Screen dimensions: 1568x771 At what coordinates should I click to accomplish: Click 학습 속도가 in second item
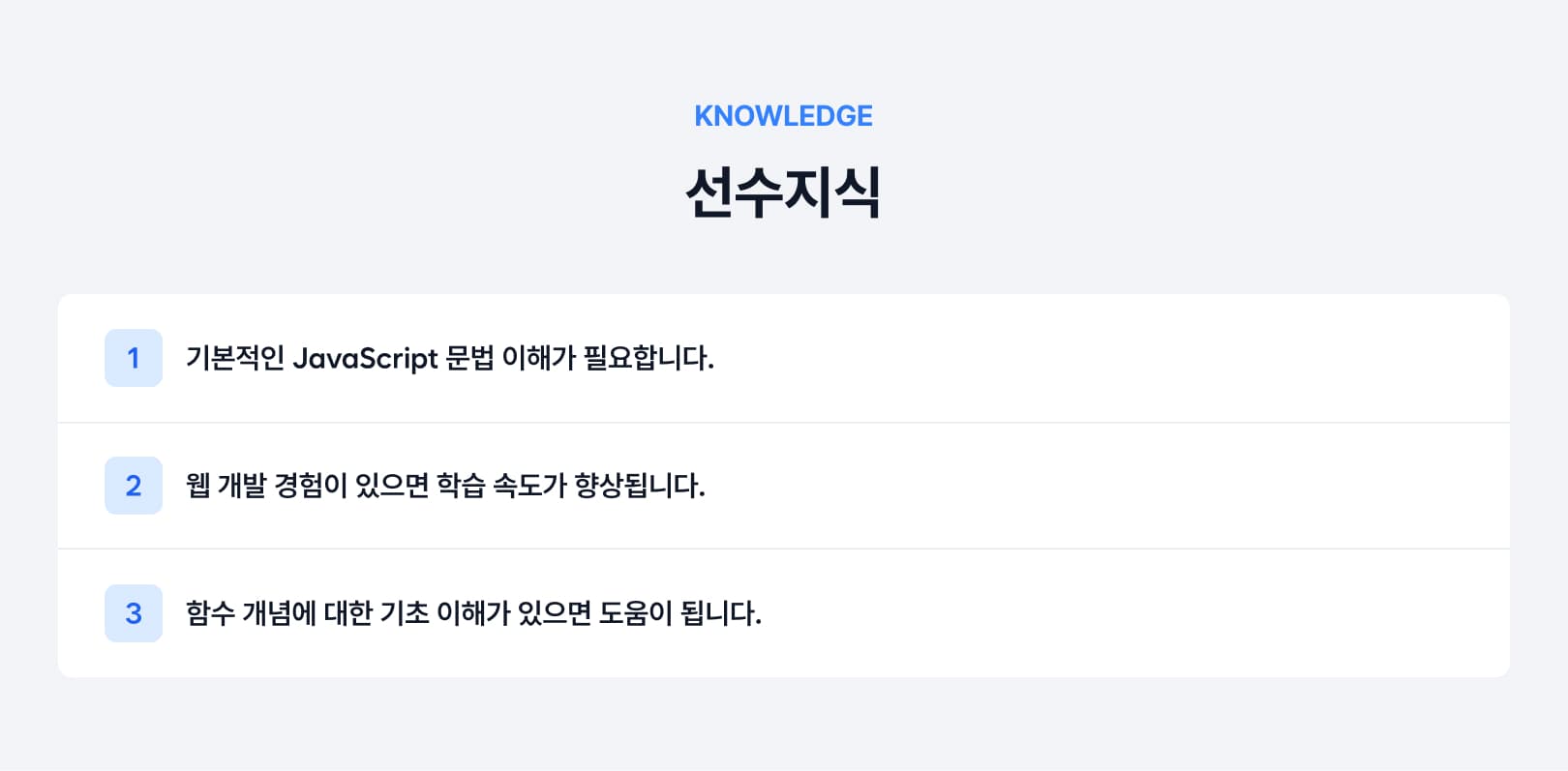click(501, 486)
